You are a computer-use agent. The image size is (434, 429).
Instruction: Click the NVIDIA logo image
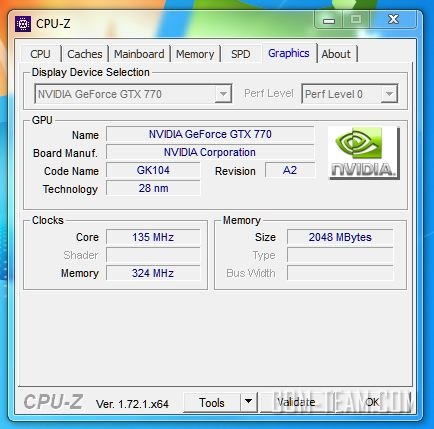click(364, 153)
